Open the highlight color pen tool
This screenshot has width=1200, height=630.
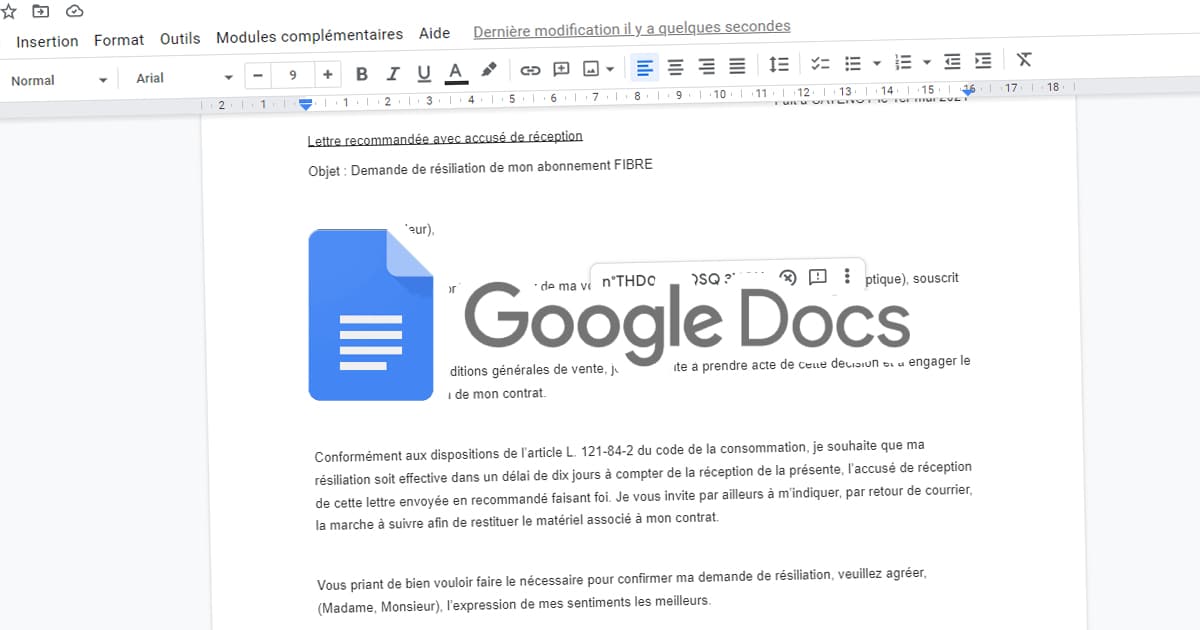[488, 70]
